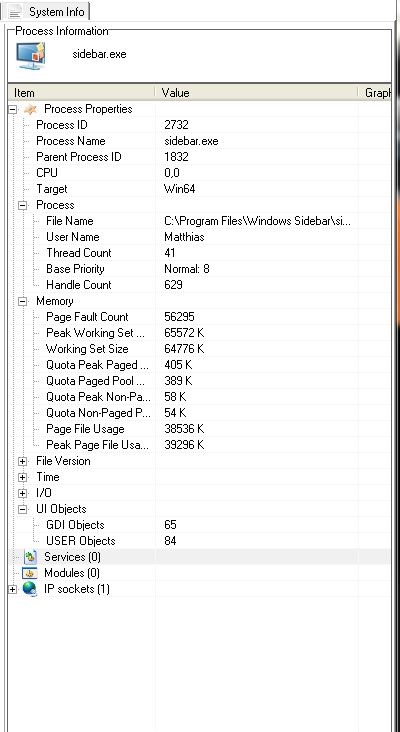Click the sidebar.exe process icon
Viewport: 400px width, 732px height.
tap(31, 56)
